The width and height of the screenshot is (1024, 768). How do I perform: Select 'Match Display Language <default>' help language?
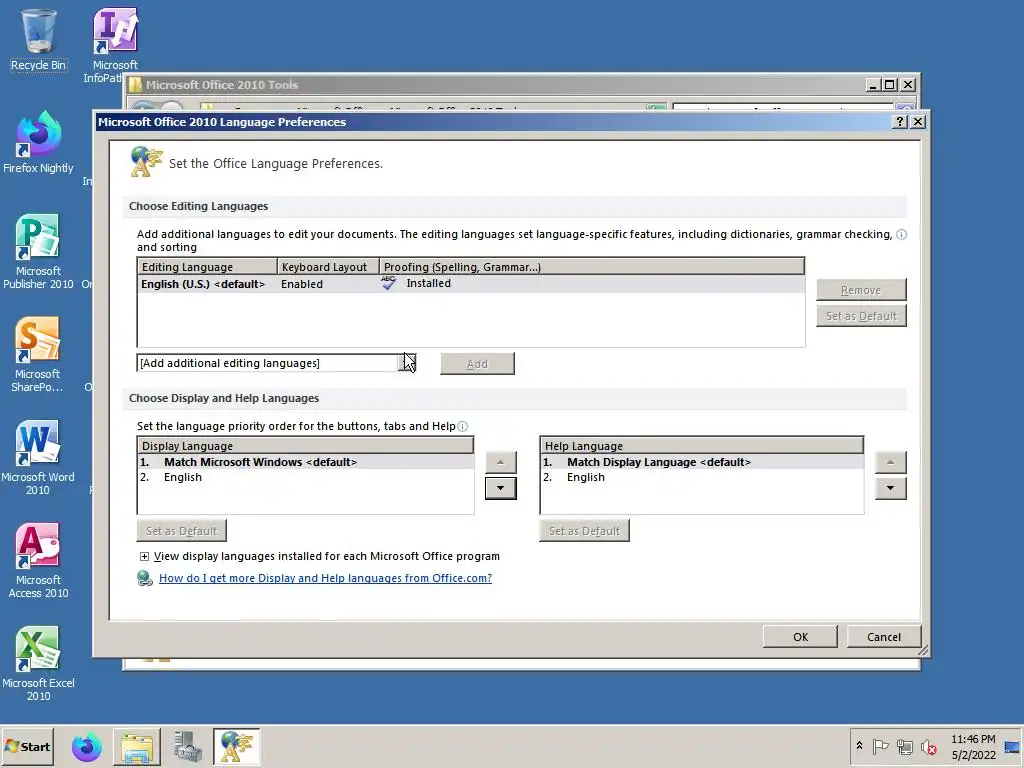coord(701,462)
